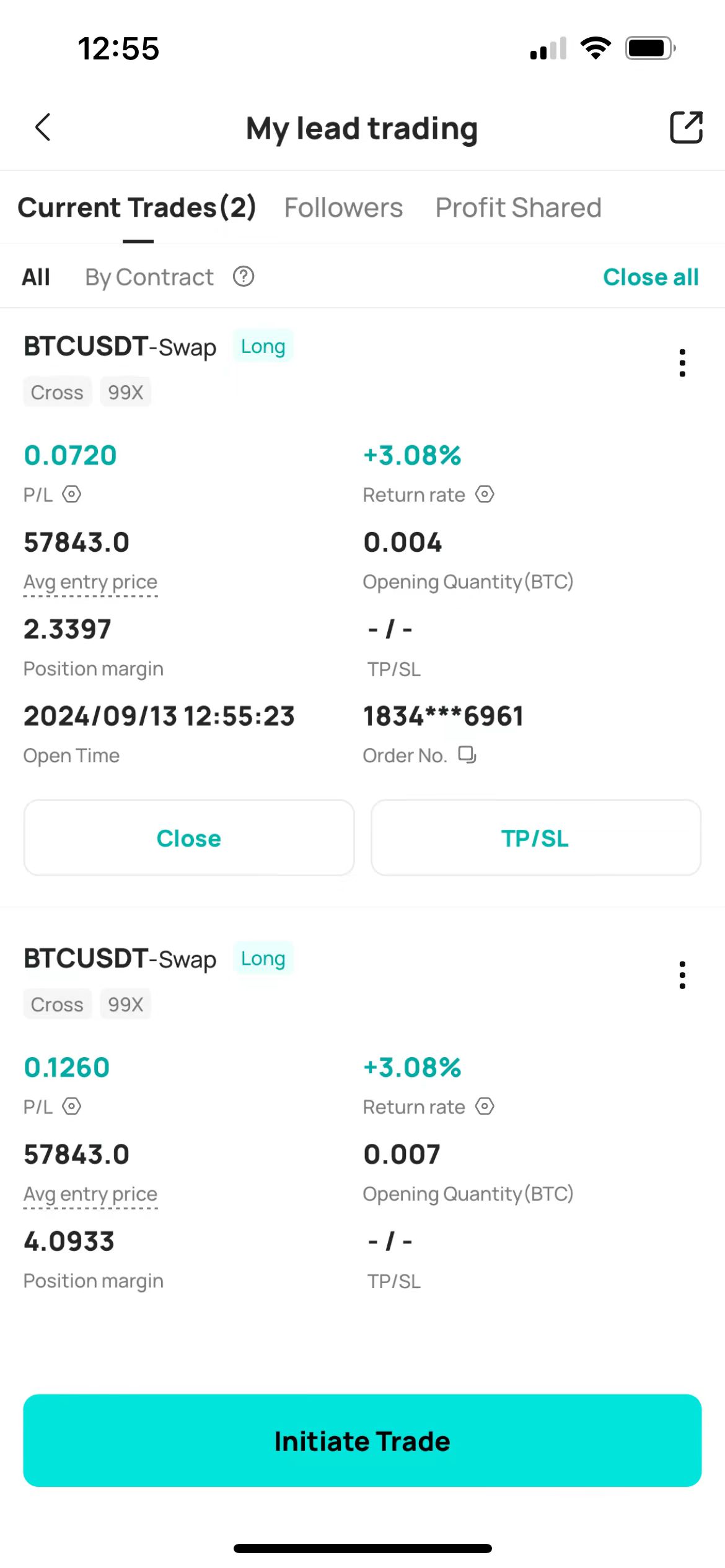
Task: Tap Return rate settings icon in first trade
Action: pos(485,495)
